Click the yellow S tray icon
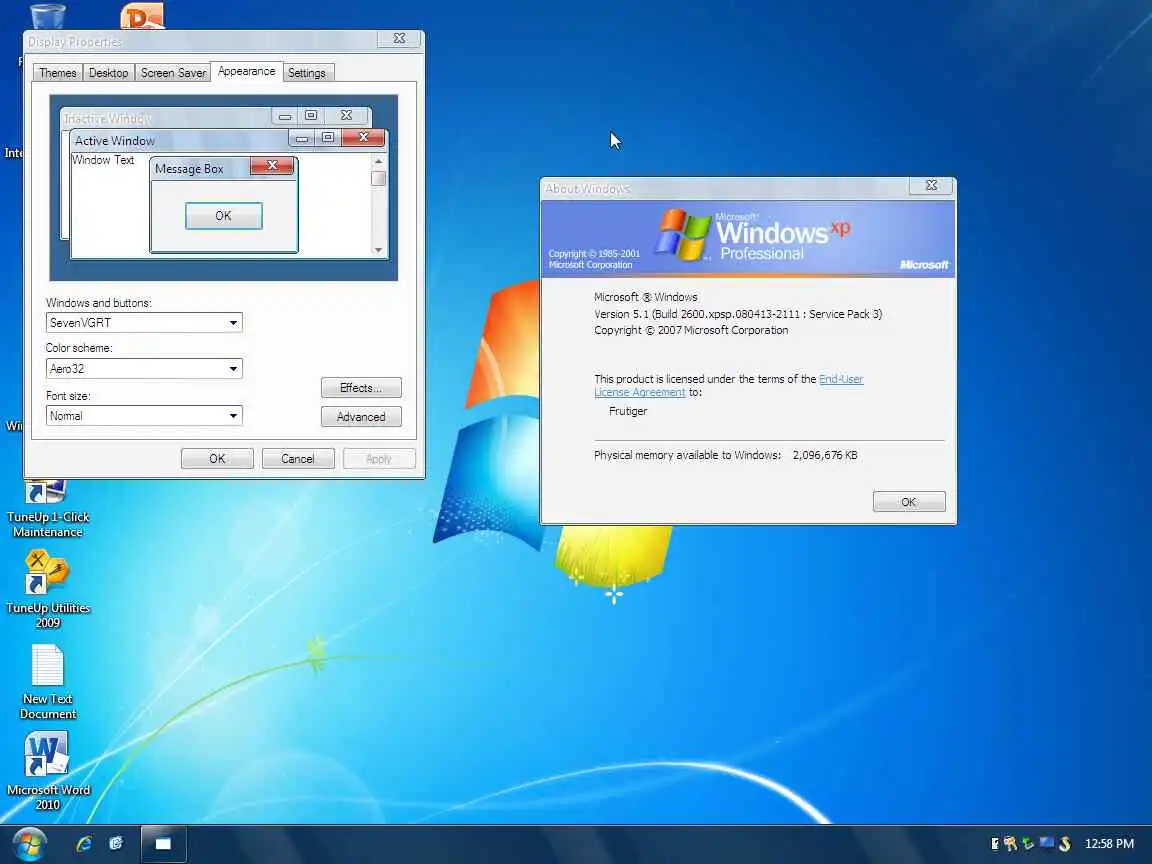 1065,843
